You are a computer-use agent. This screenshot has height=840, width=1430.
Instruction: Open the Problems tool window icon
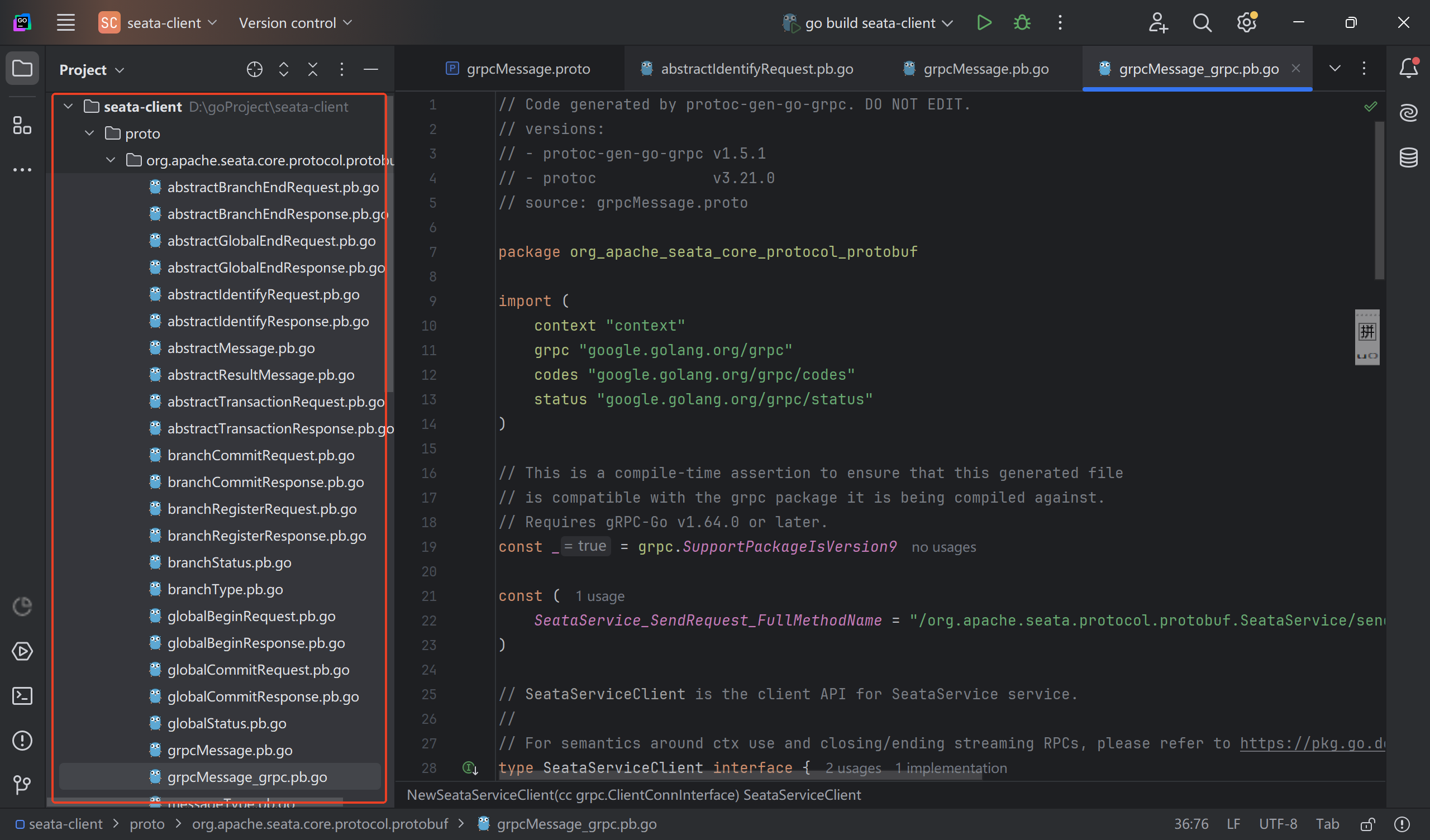pos(22,741)
